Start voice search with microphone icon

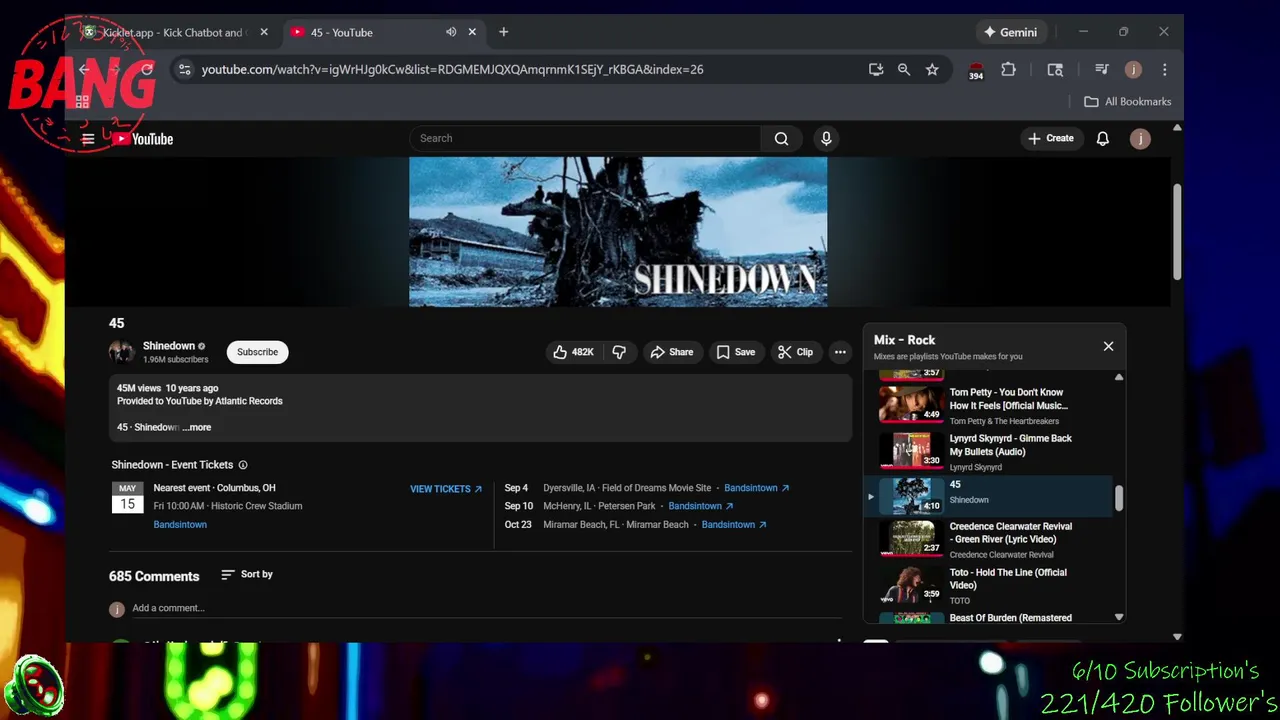tap(826, 138)
